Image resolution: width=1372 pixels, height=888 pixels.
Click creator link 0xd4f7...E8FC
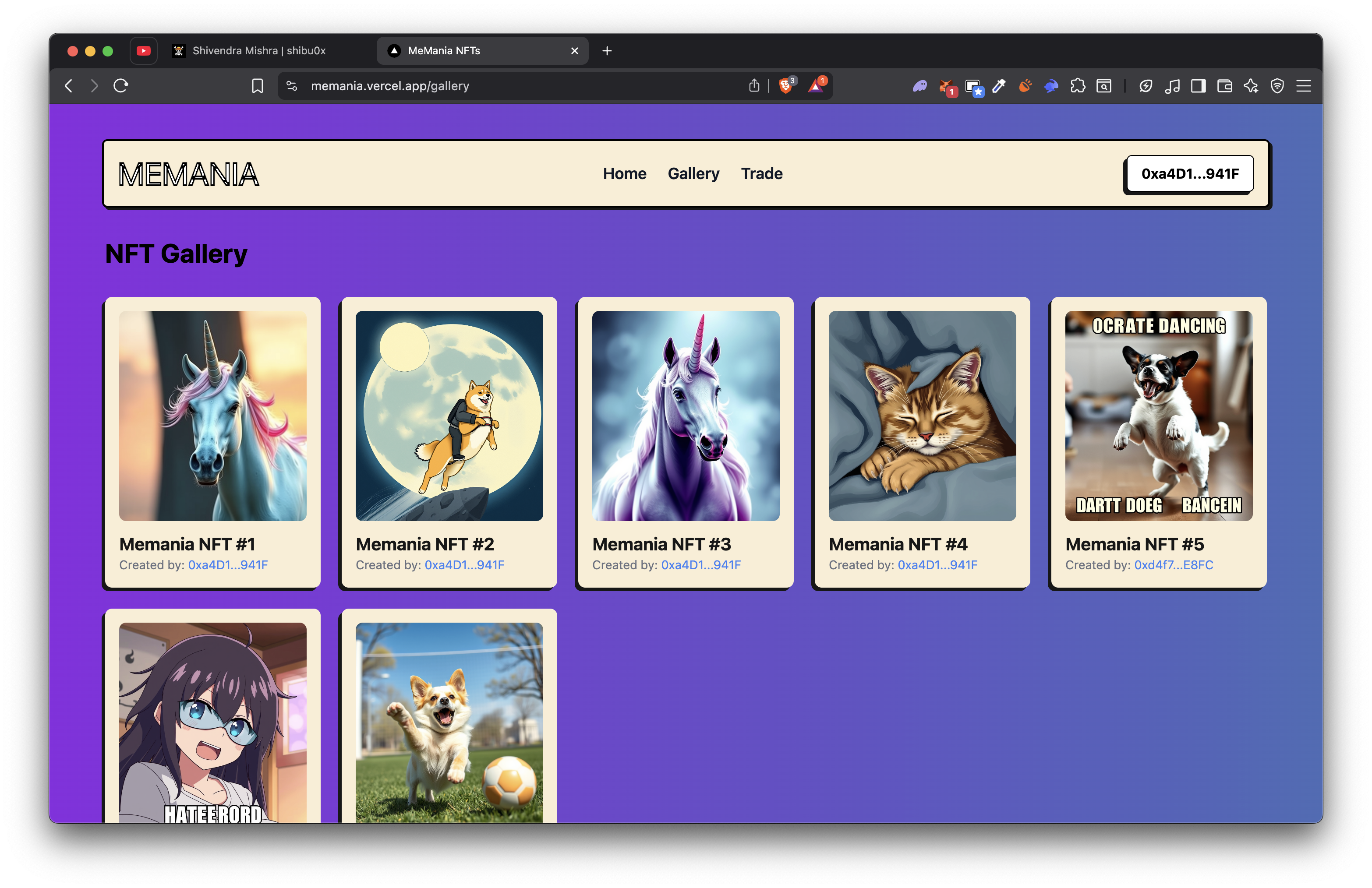coord(1173,565)
